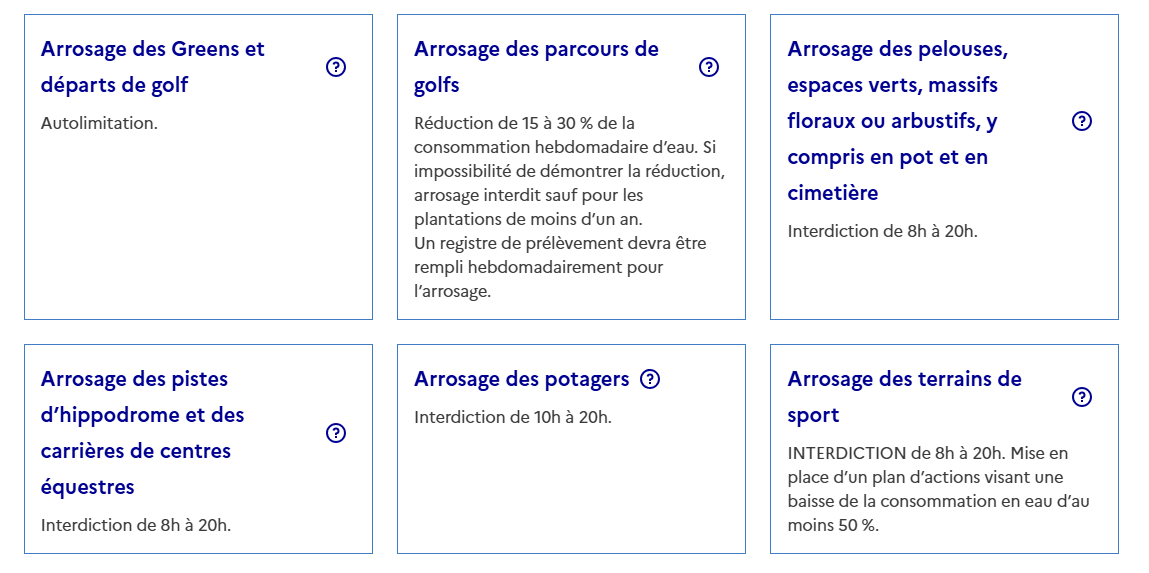Click the Autolimitation text
The image size is (1149, 573).
[x=99, y=123]
